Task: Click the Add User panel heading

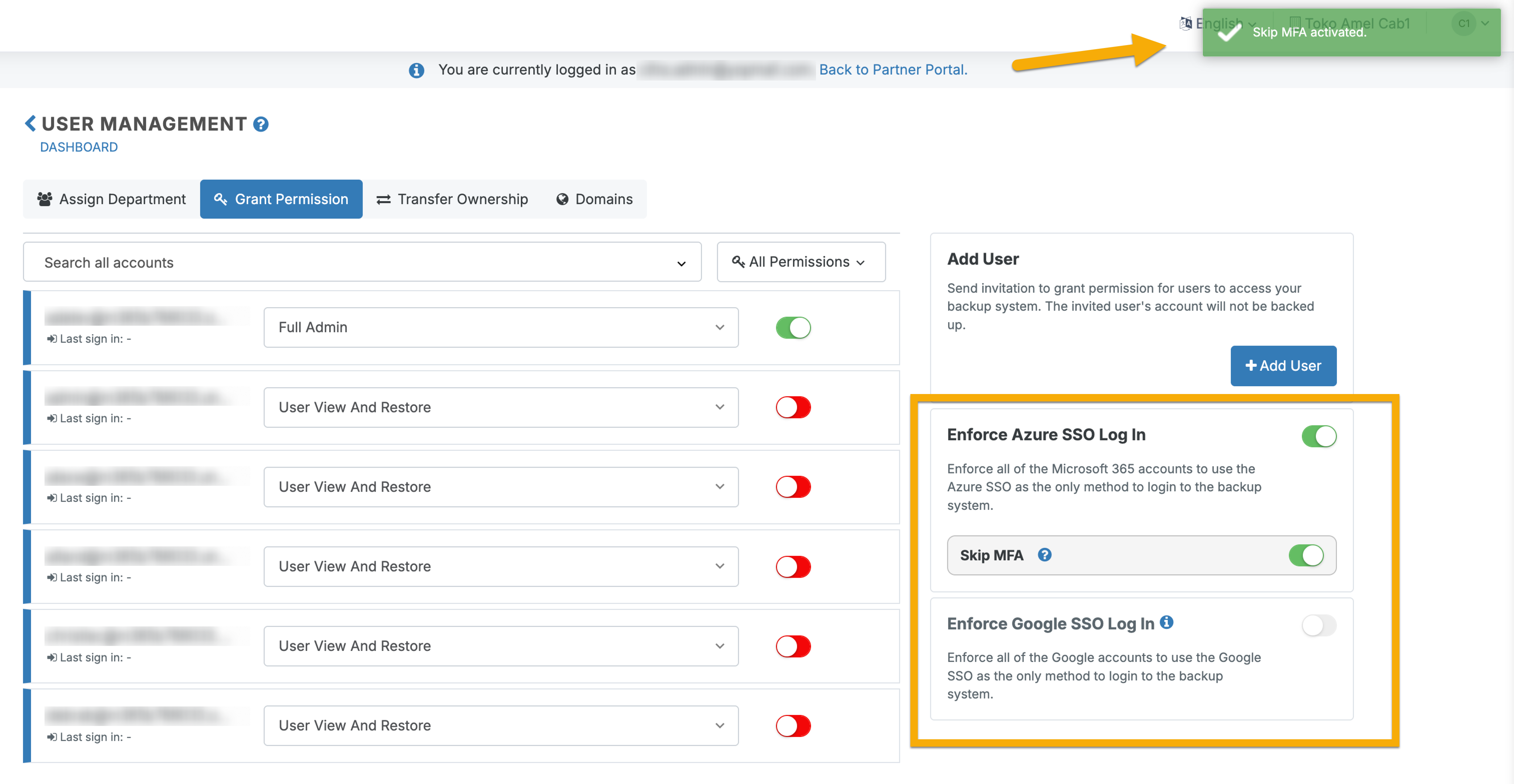Action: point(983,259)
